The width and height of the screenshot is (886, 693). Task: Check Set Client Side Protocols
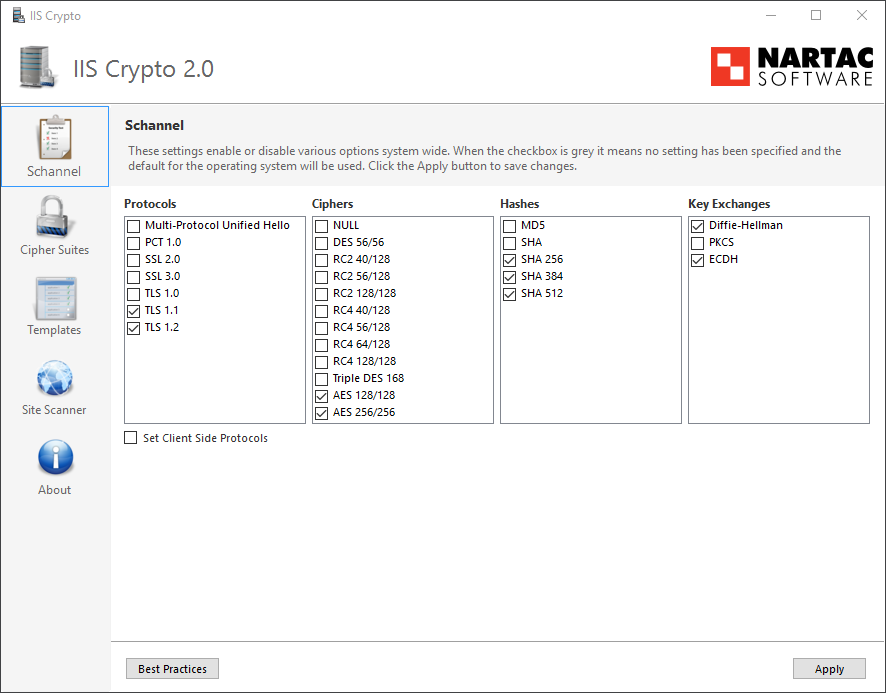click(x=131, y=438)
